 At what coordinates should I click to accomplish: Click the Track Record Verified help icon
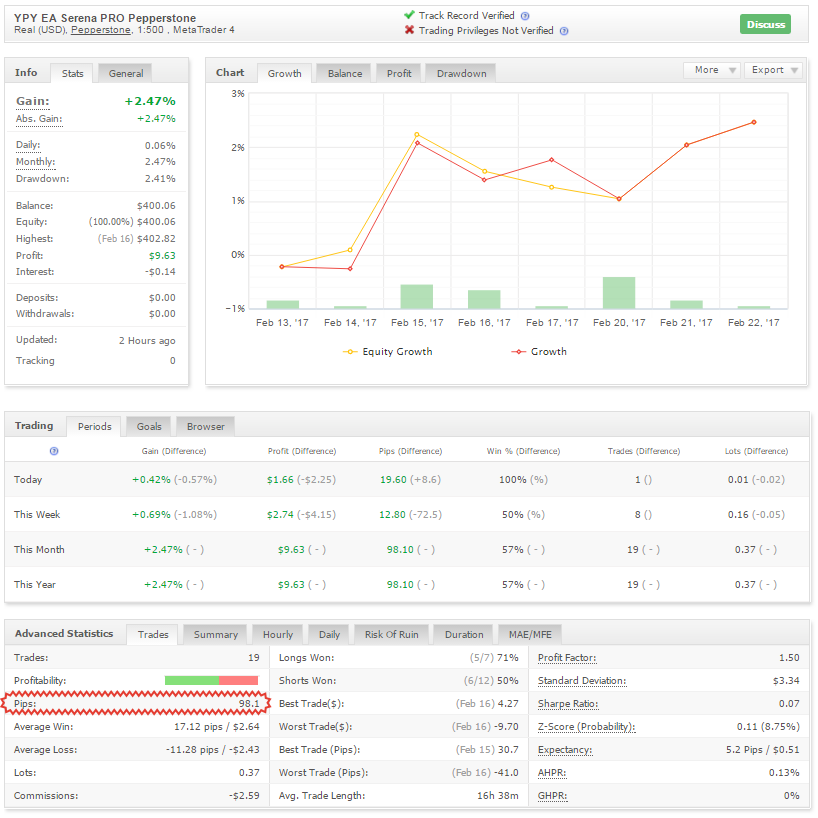(x=525, y=16)
